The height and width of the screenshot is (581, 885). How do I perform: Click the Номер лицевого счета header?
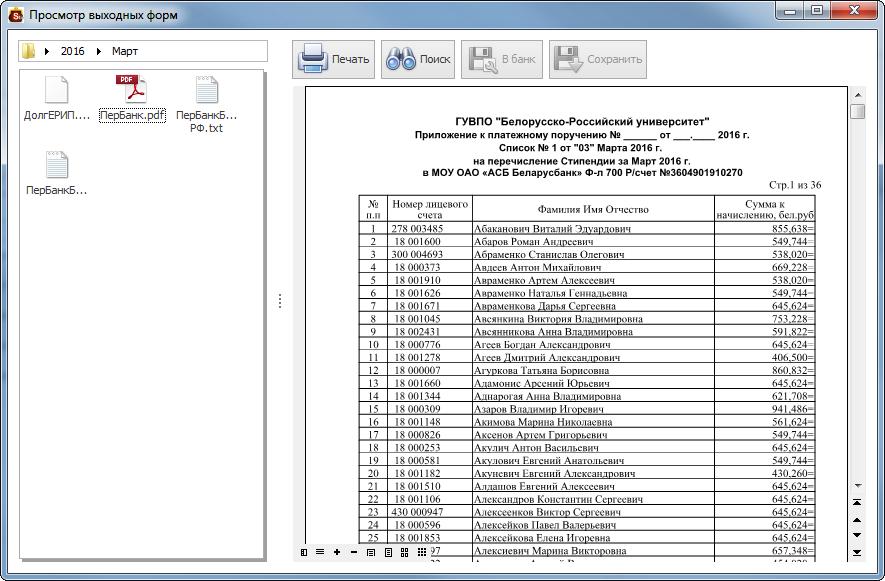pos(430,209)
